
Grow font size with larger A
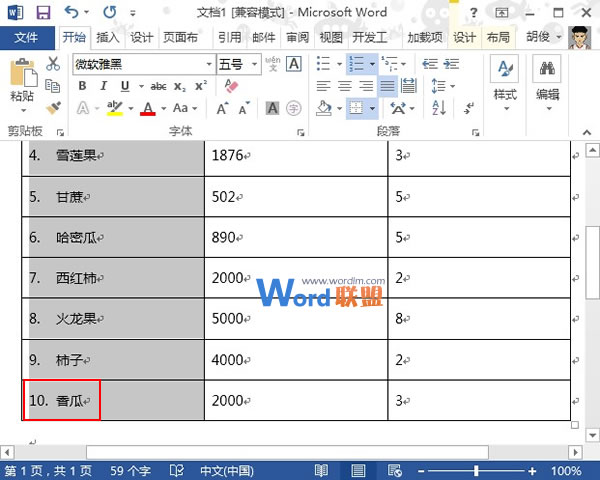pyautogui.click(x=222, y=109)
